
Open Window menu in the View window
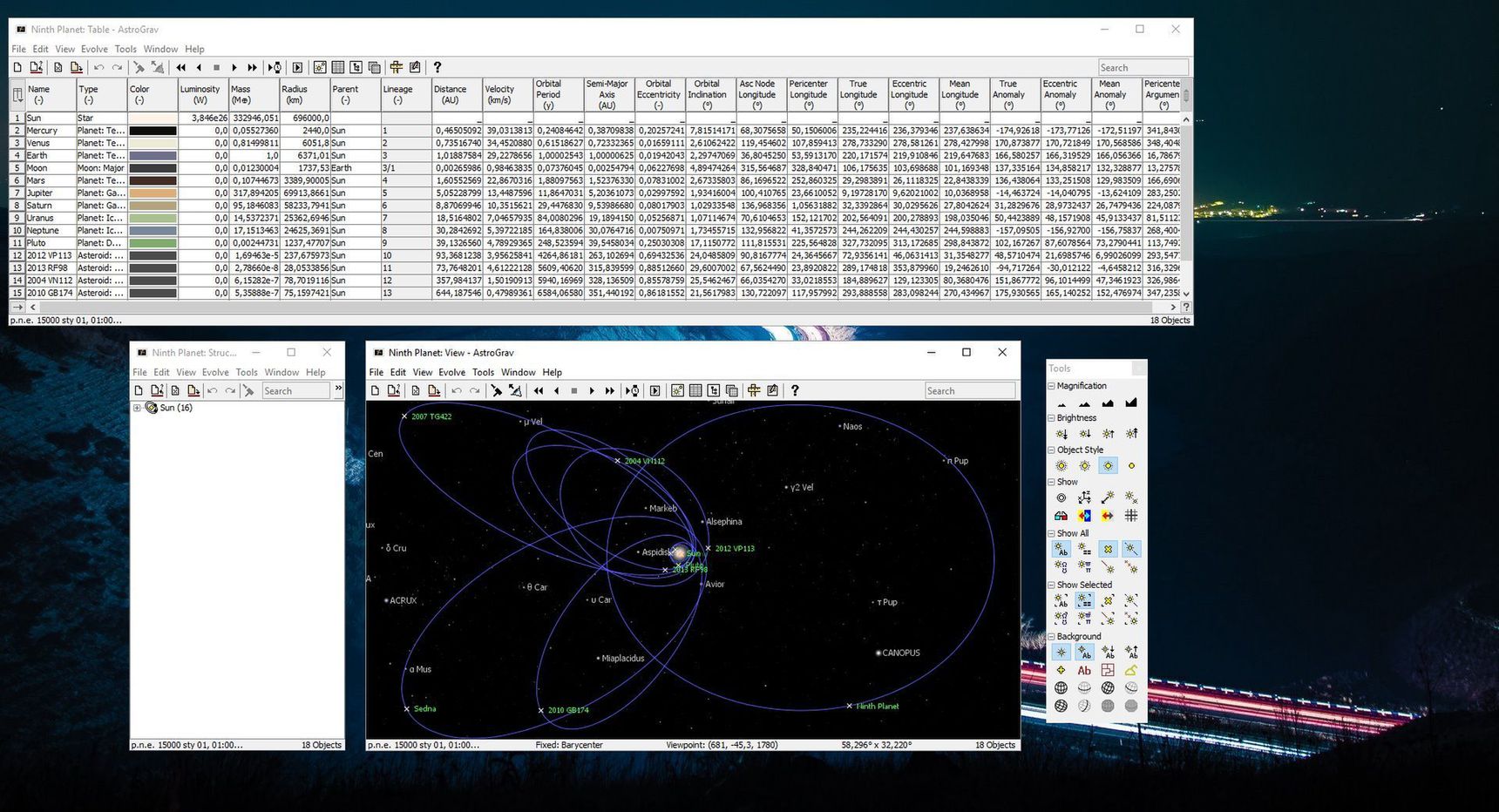click(x=519, y=372)
